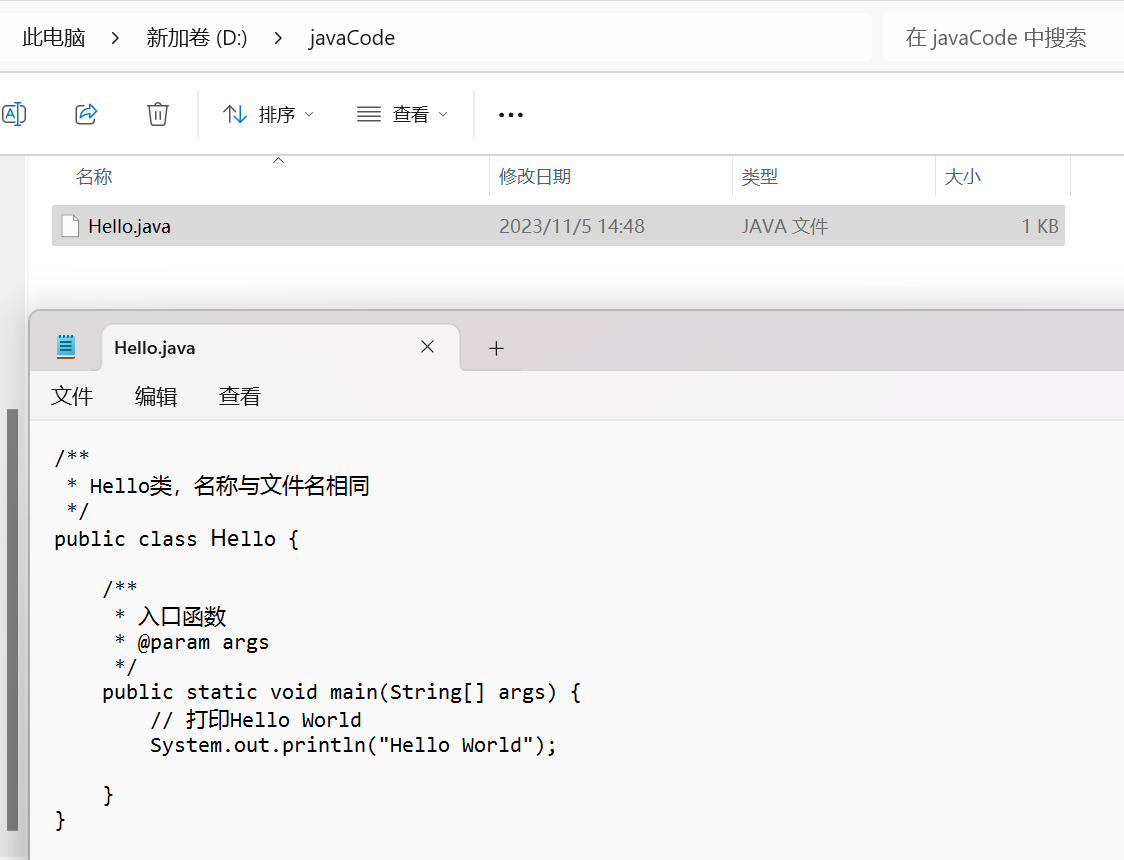Close the Hello.java Notepad tab
This screenshot has width=1124, height=860.
coord(427,347)
